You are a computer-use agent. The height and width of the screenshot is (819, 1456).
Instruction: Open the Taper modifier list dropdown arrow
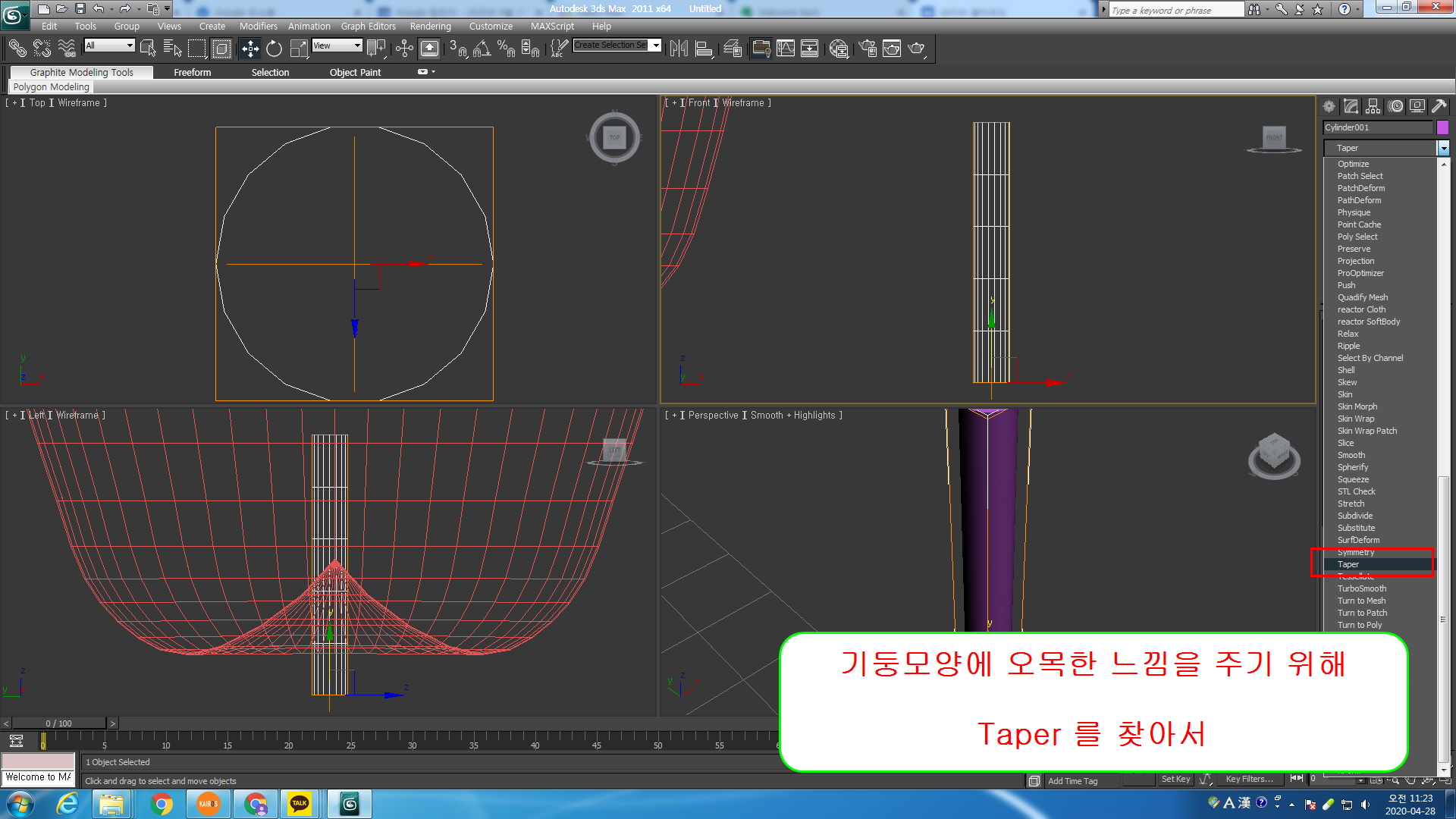click(x=1443, y=148)
